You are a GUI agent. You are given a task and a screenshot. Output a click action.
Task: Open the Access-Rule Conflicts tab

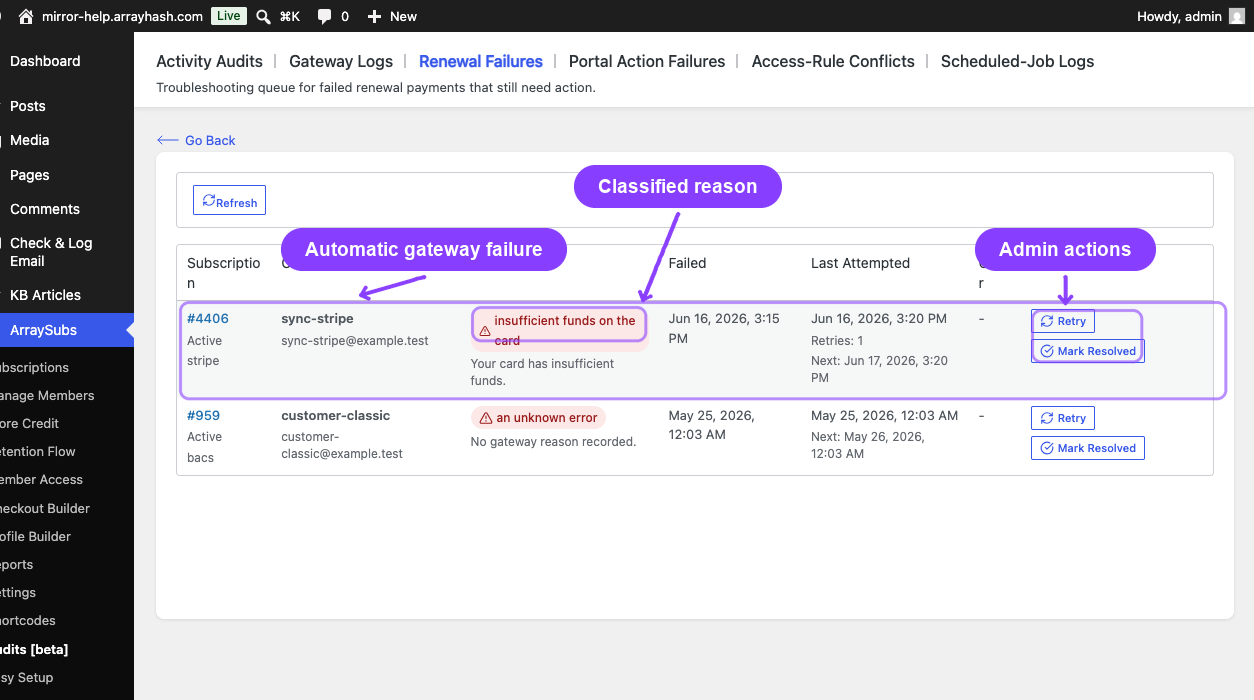click(x=833, y=61)
